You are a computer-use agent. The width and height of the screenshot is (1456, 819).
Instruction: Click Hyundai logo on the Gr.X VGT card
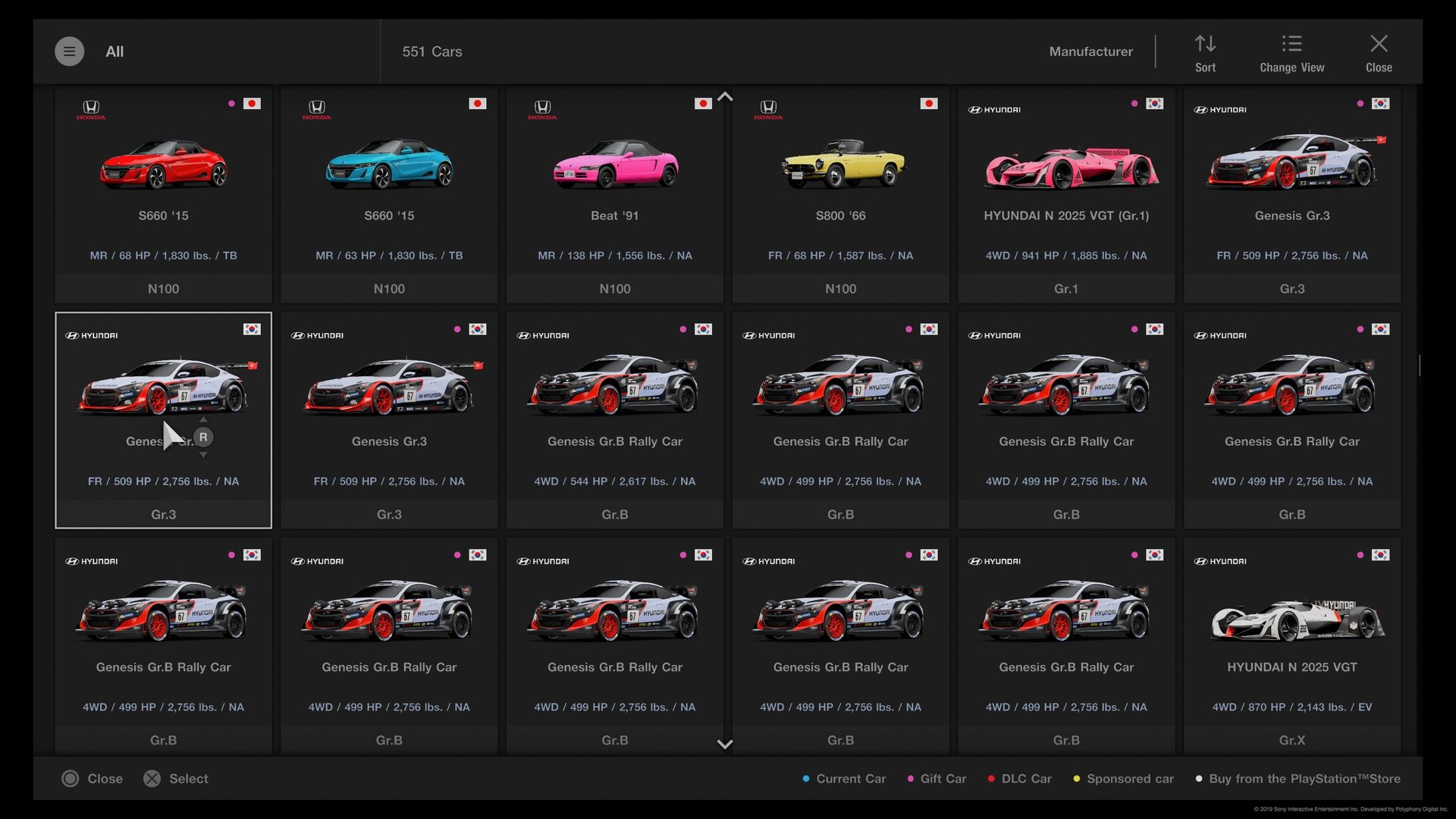click(1220, 561)
